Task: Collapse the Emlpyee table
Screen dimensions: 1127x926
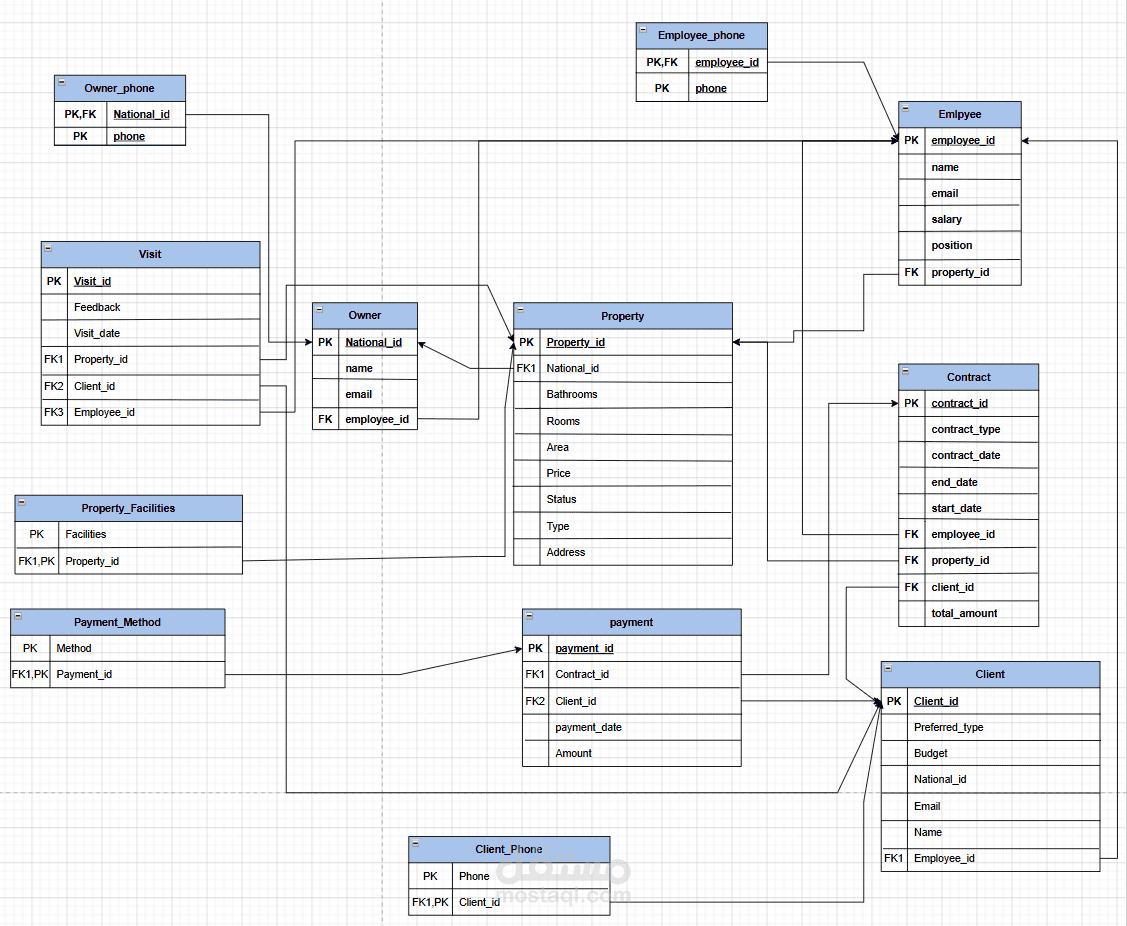Action: click(906, 109)
